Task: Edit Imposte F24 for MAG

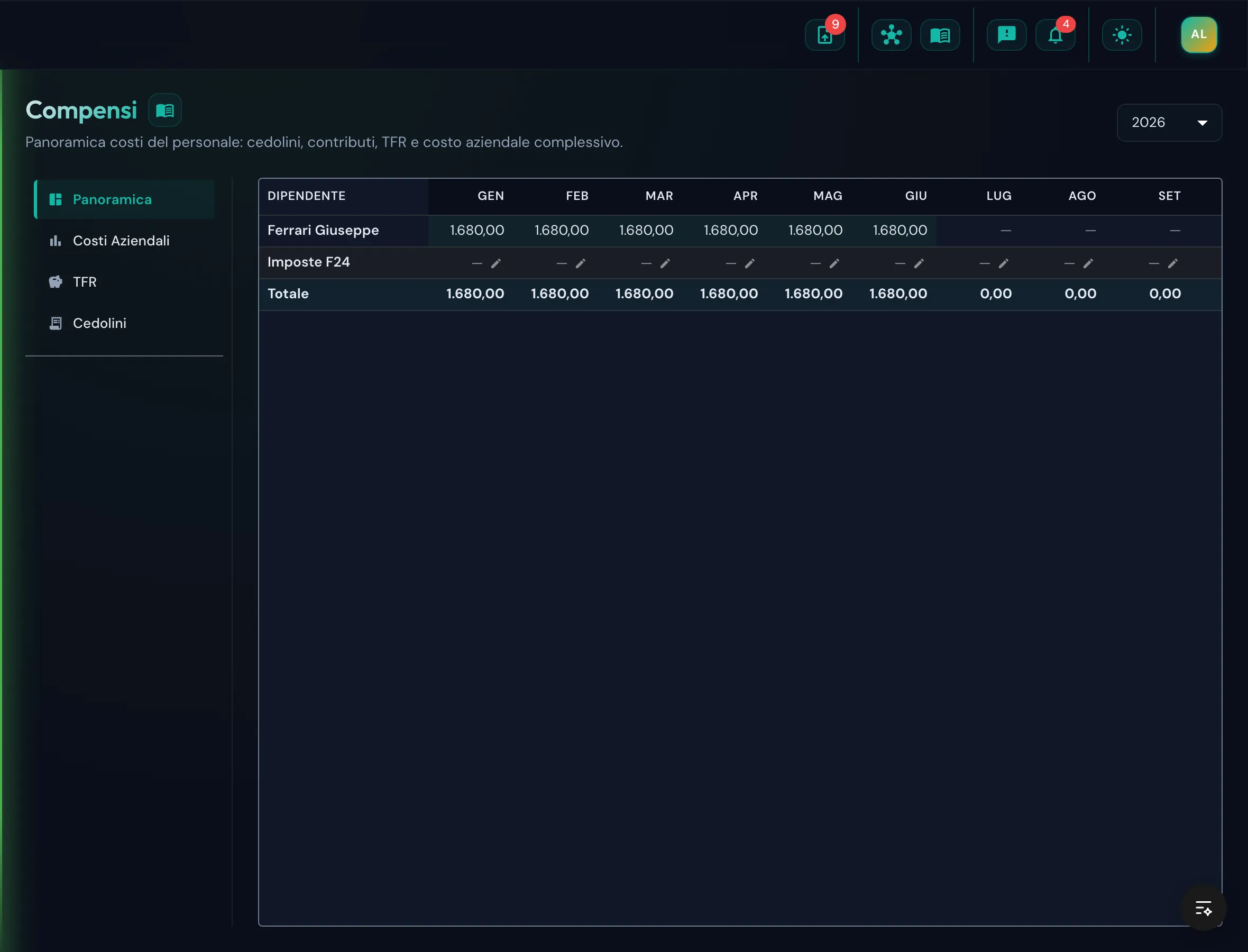Action: pos(834,263)
